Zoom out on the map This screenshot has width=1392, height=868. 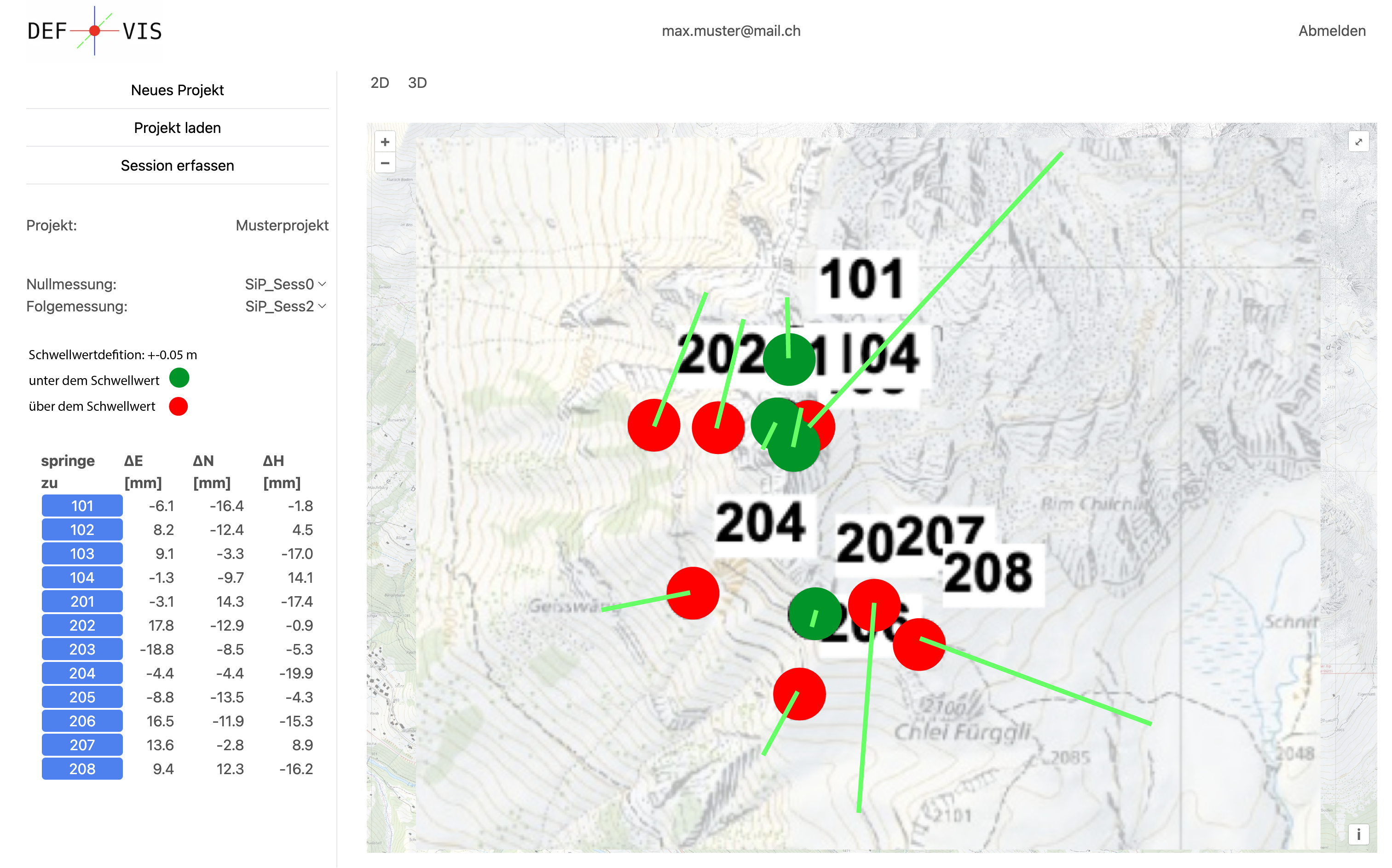pyautogui.click(x=385, y=163)
